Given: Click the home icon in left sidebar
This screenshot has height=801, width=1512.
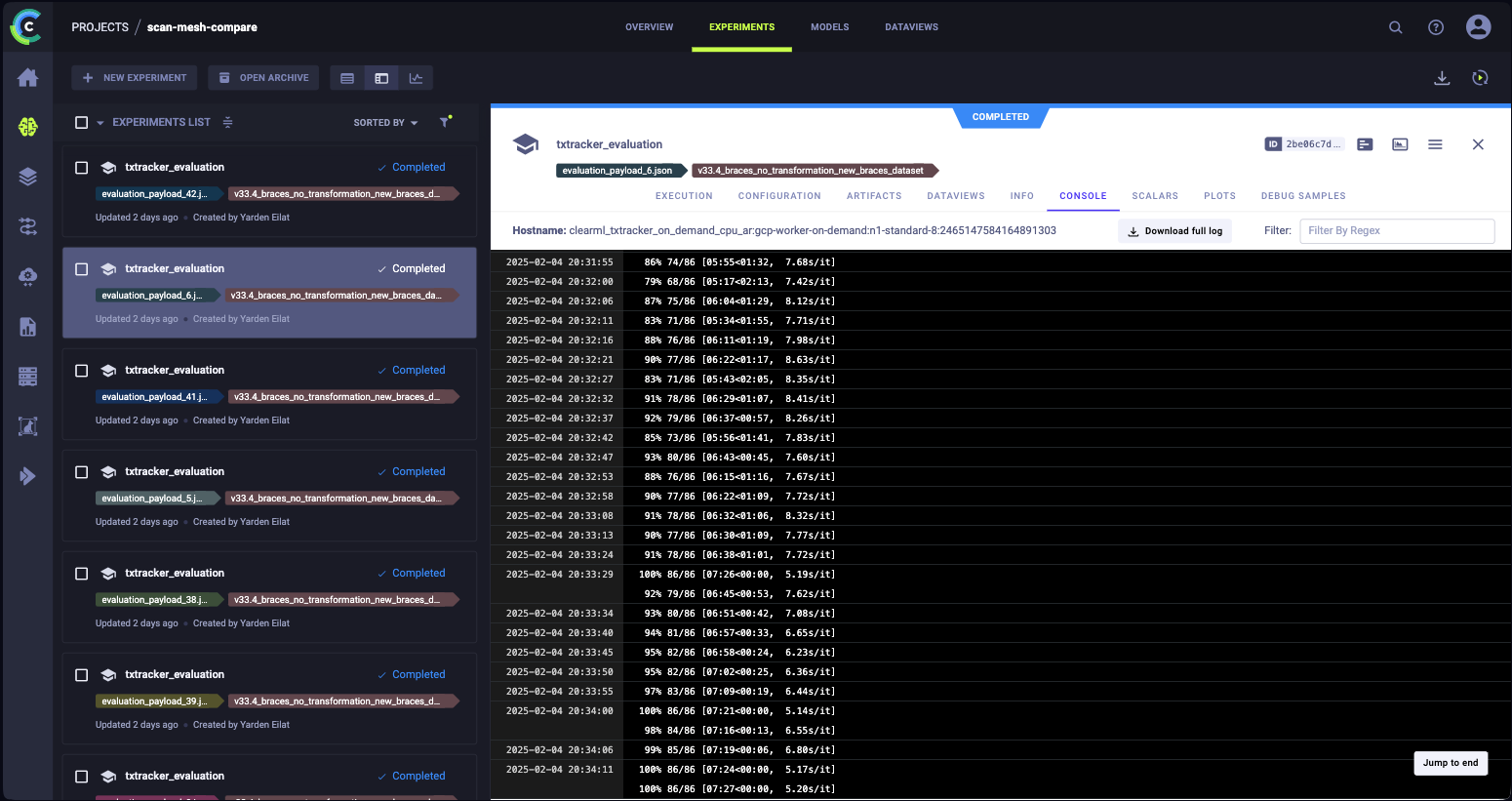Looking at the screenshot, I should click(27, 78).
